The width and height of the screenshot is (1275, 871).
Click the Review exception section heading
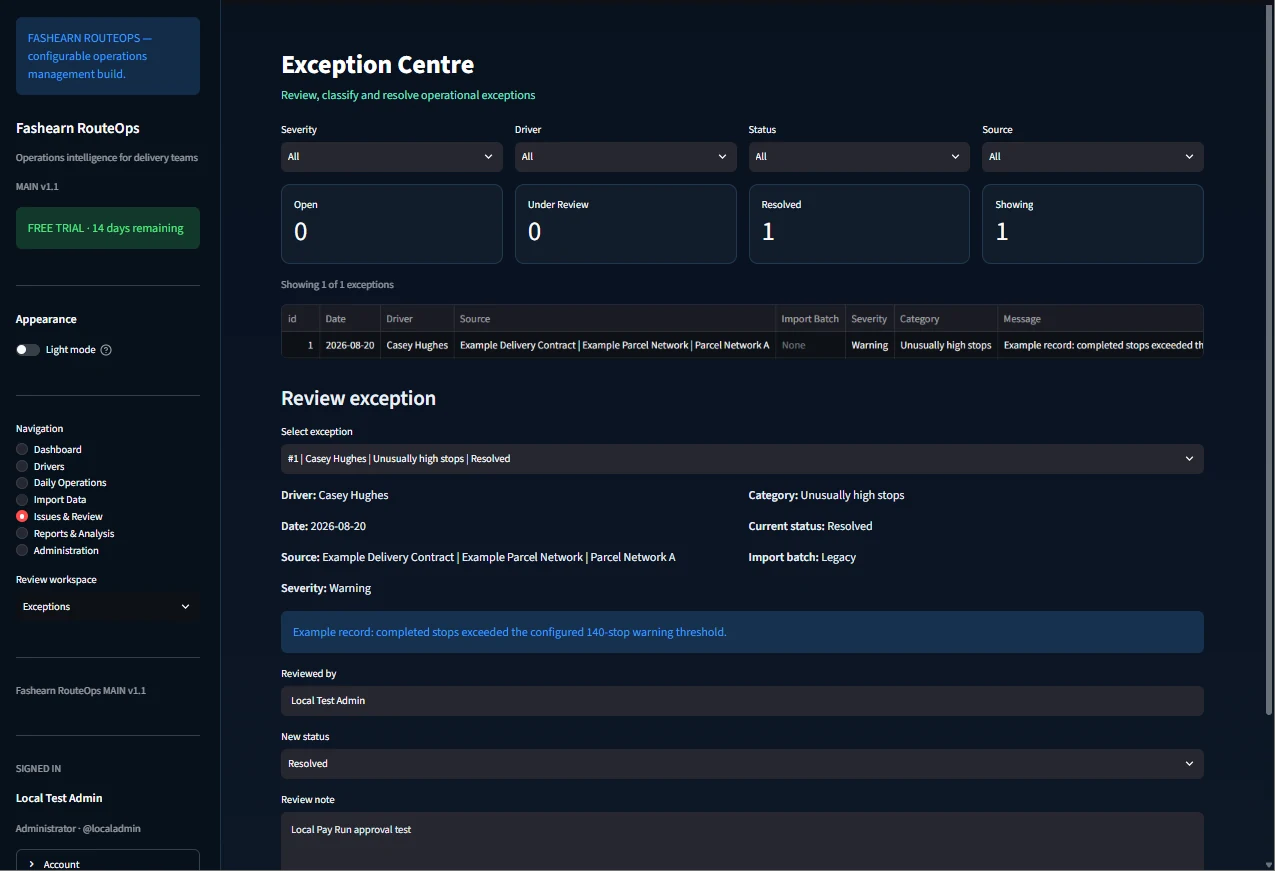tap(359, 398)
